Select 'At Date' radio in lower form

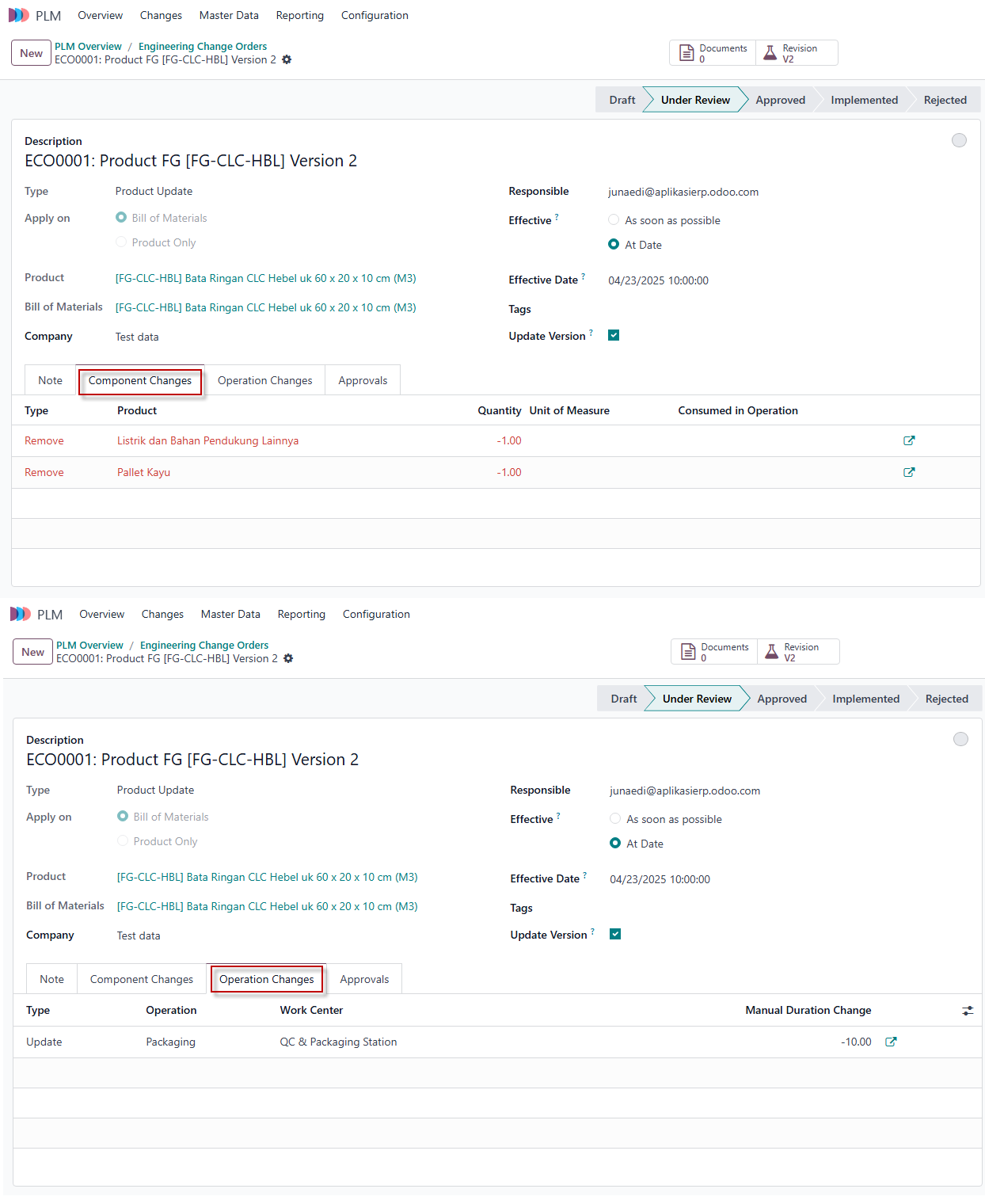click(615, 843)
